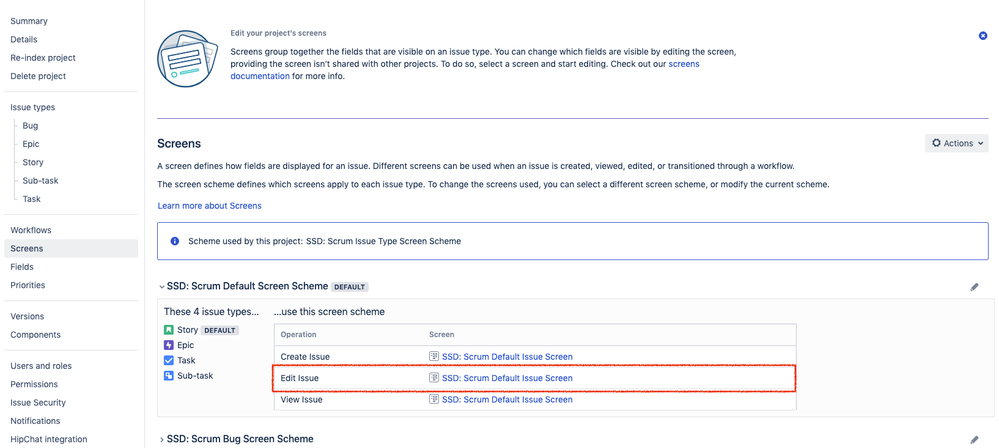This screenshot has width=999, height=448.
Task: Click the Edit Issue operation cell
Action: (x=299, y=379)
